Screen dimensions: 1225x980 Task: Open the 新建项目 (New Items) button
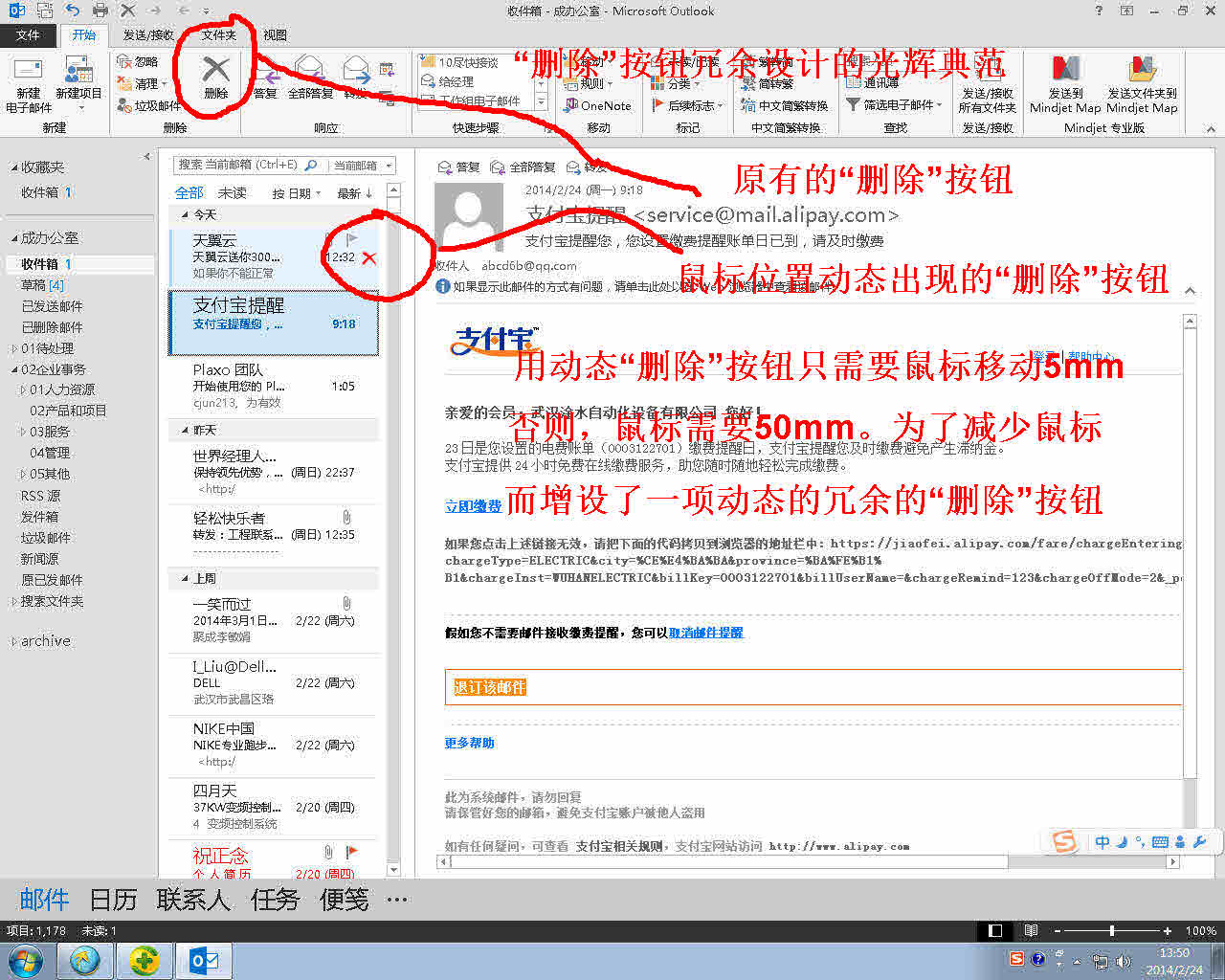[x=78, y=84]
